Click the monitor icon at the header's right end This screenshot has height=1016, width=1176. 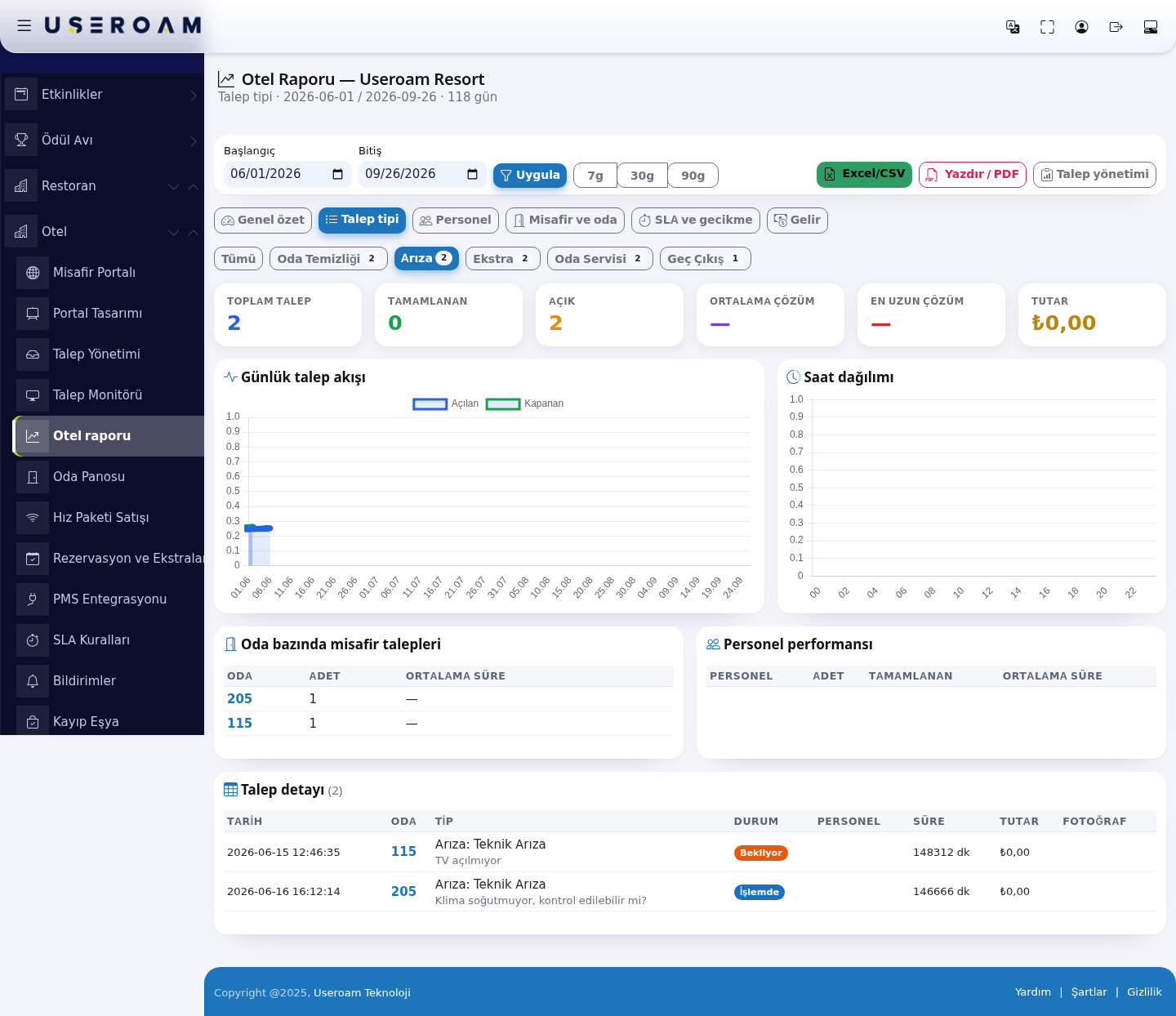[1151, 27]
